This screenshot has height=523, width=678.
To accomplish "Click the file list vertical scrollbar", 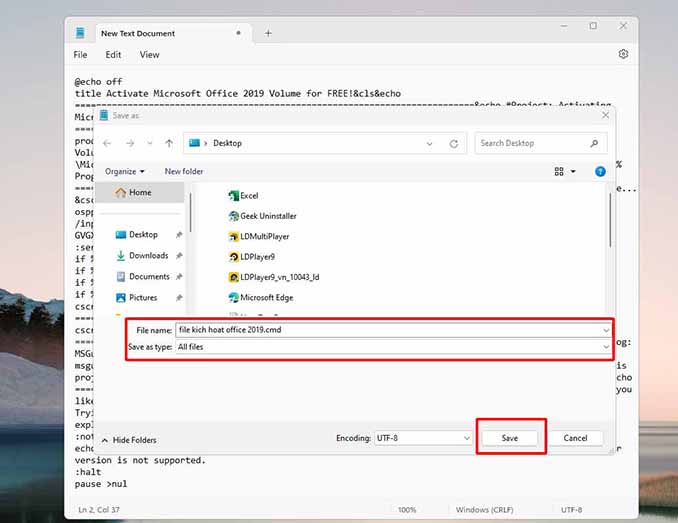I will point(610,220).
